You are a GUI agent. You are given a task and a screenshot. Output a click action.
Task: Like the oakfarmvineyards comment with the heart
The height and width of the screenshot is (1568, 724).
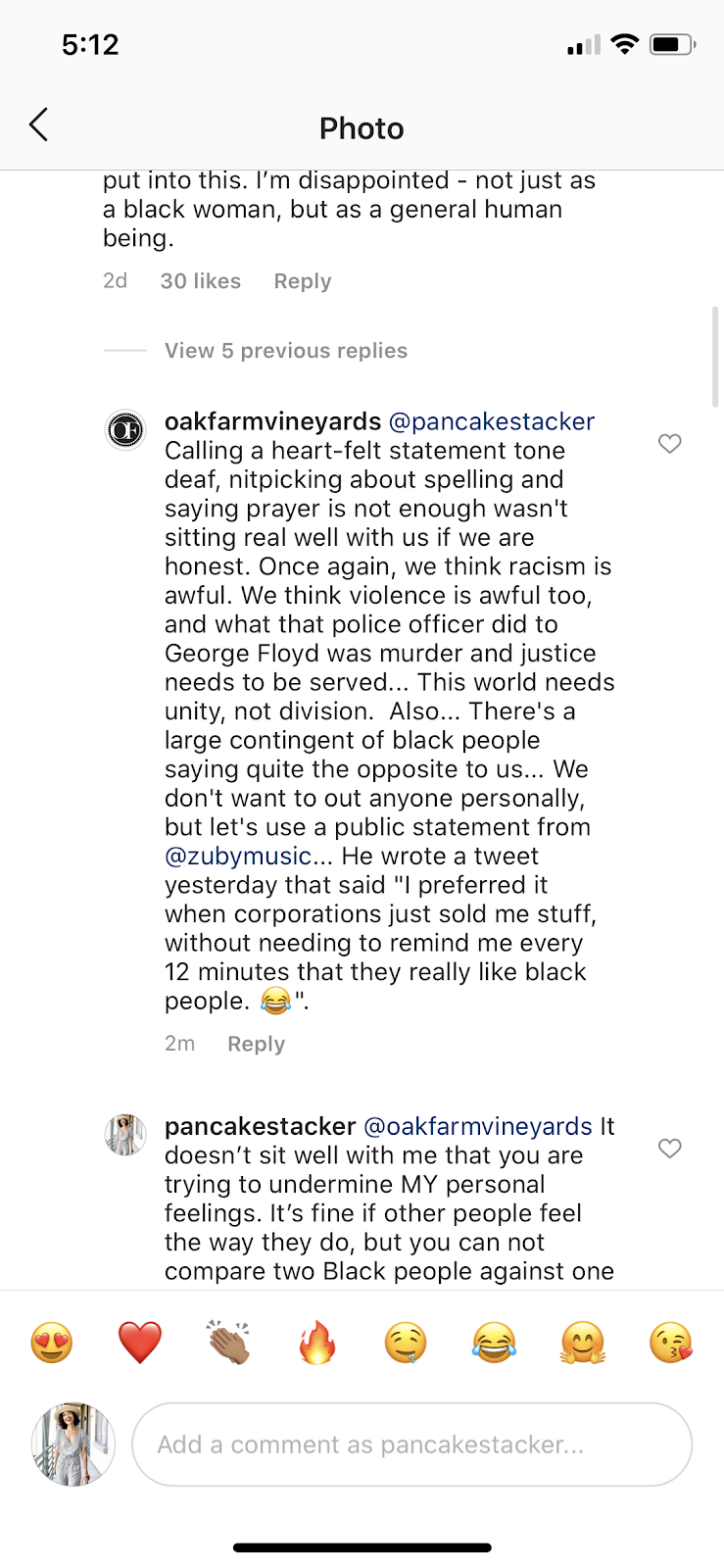click(x=670, y=444)
